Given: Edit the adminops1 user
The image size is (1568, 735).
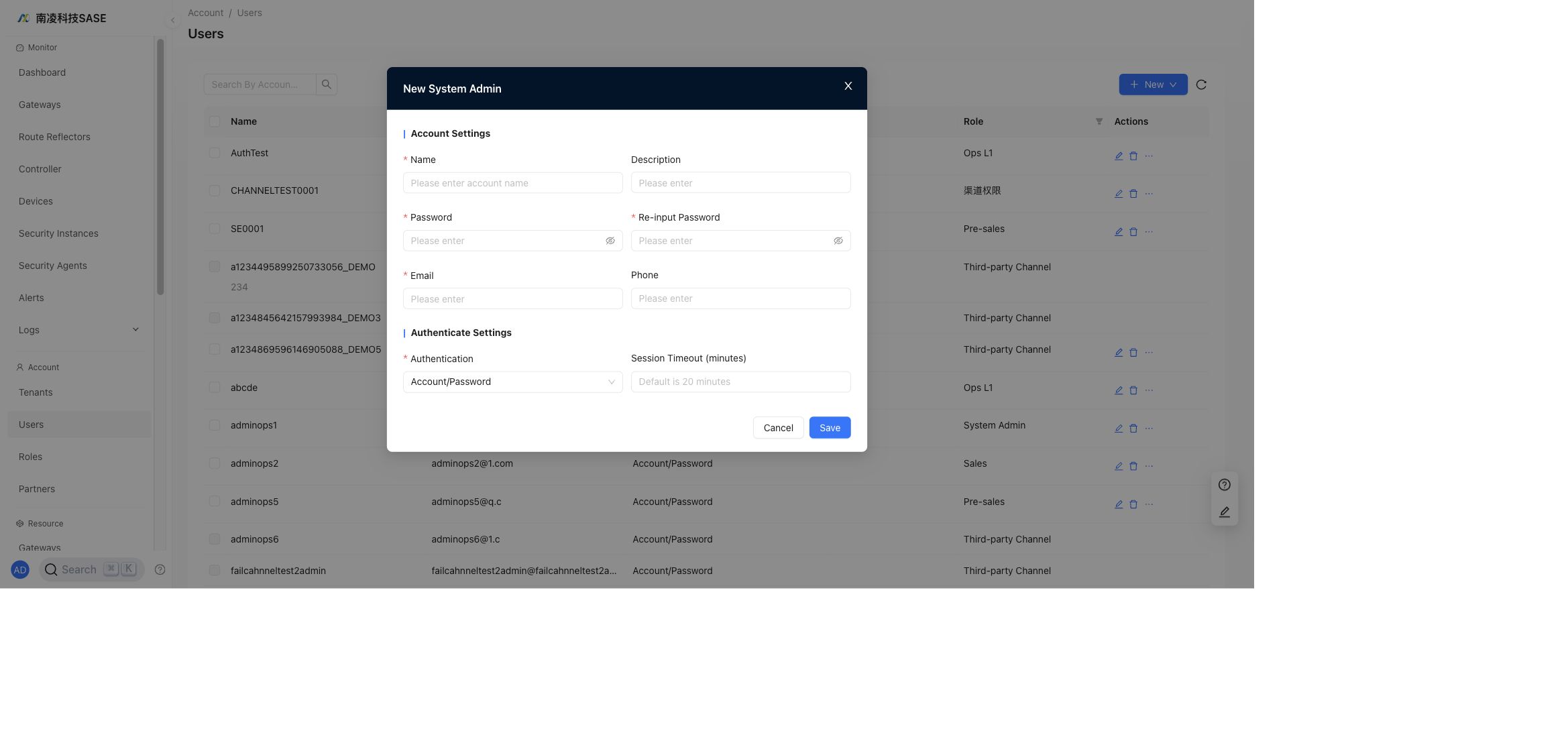Looking at the screenshot, I should [1118, 429].
